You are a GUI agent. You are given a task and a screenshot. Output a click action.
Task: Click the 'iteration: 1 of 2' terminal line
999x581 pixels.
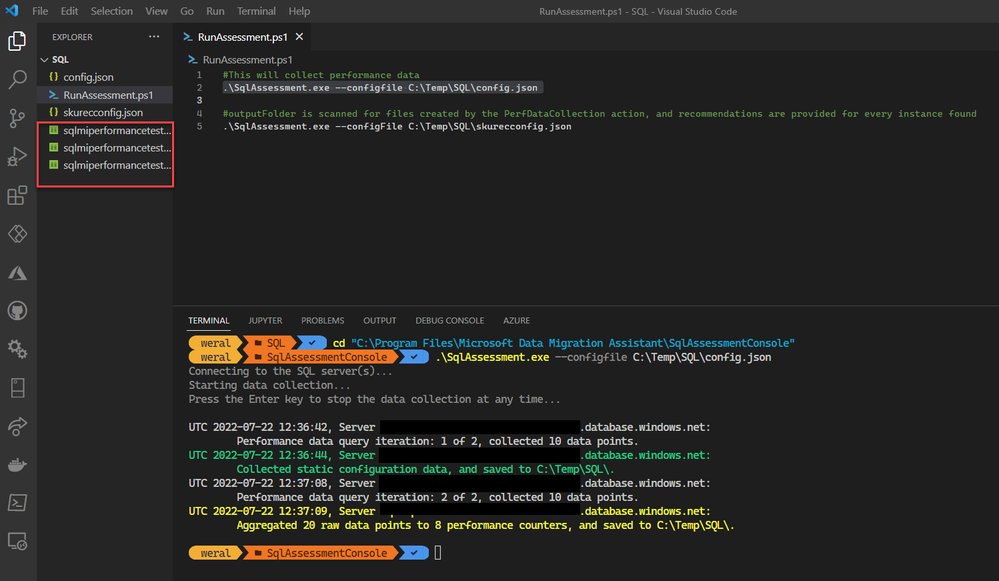(437, 441)
